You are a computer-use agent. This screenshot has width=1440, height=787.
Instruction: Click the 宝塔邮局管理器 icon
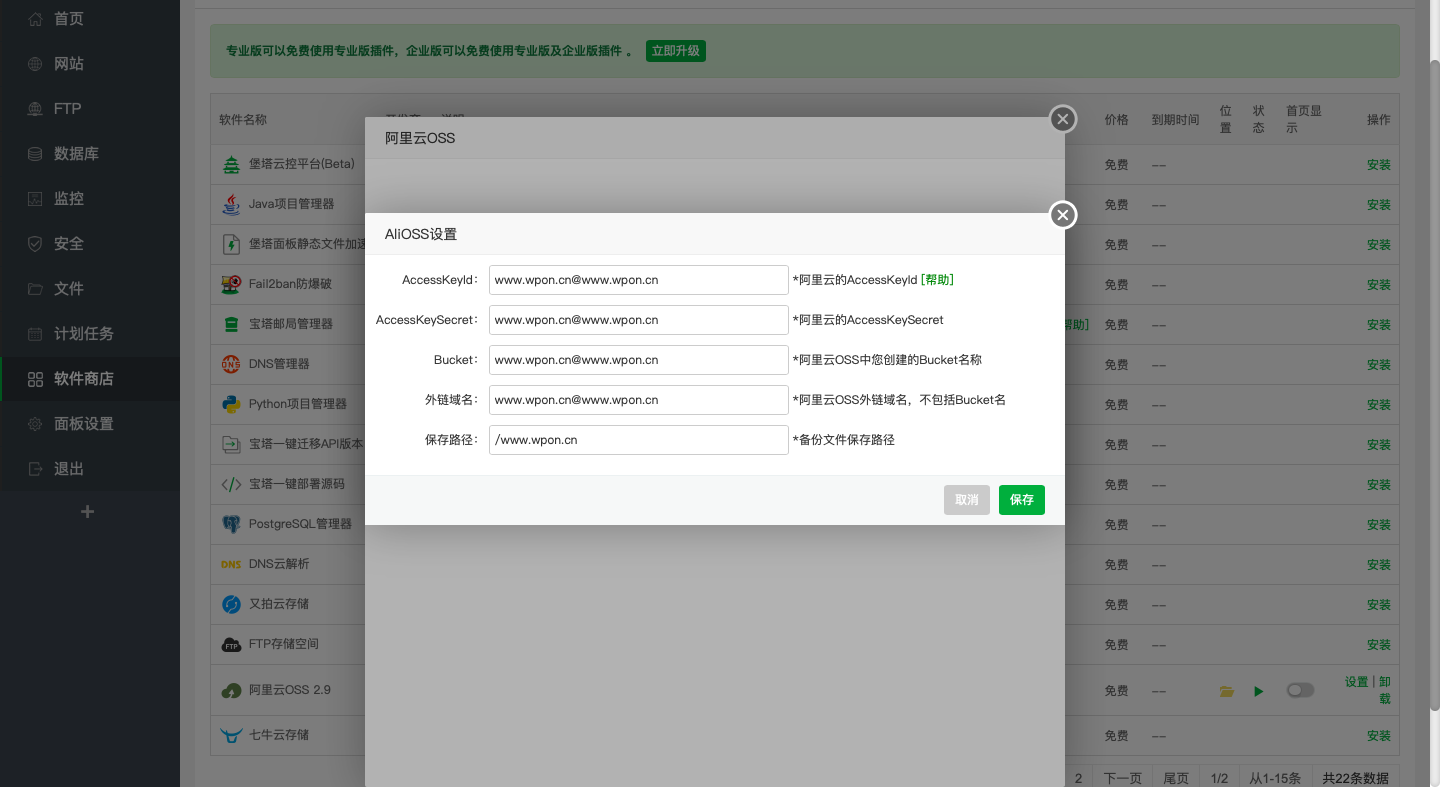231,324
